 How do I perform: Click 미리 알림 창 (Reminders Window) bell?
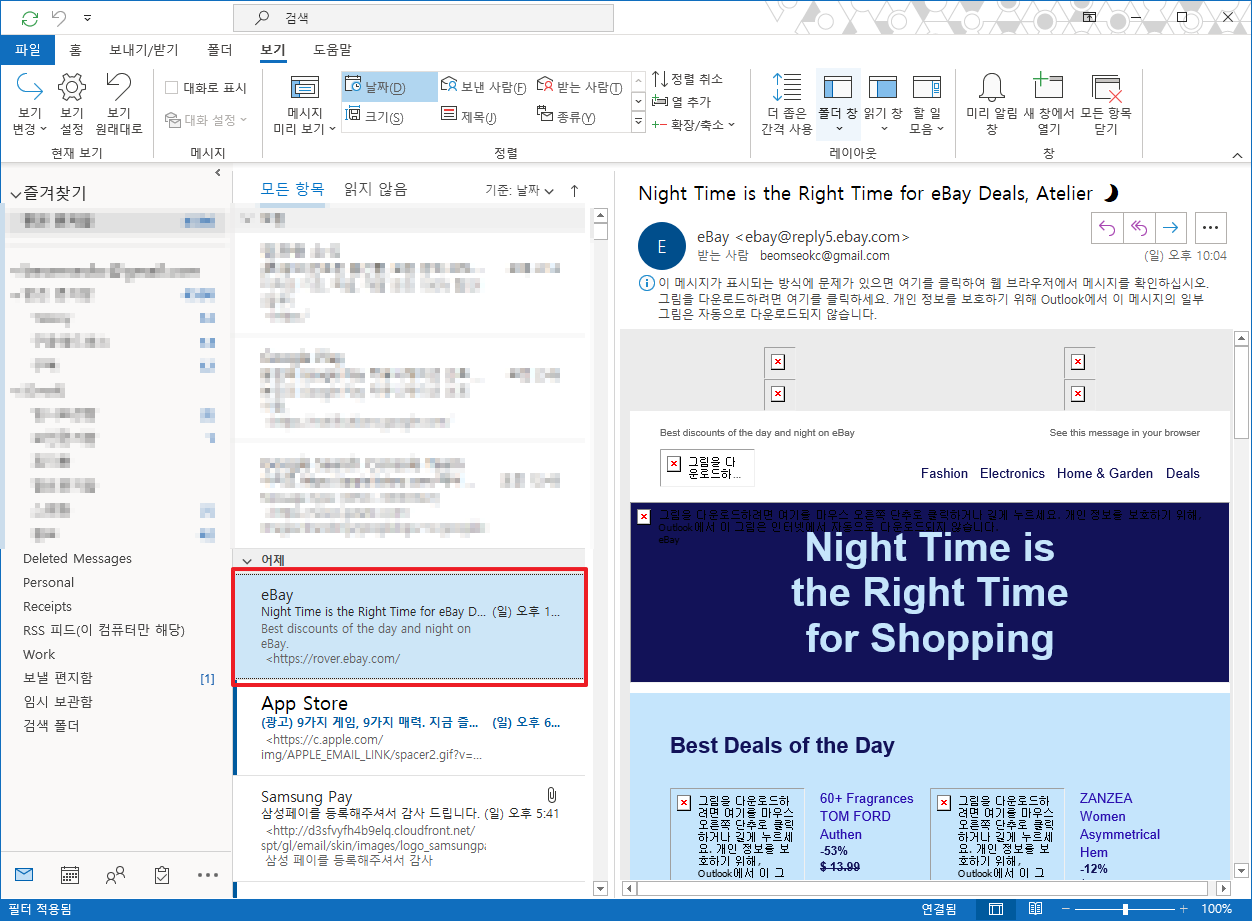pyautogui.click(x=991, y=105)
